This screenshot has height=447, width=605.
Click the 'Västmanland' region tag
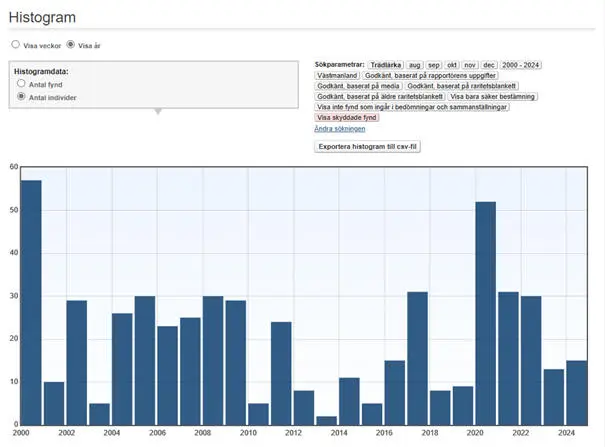click(337, 75)
